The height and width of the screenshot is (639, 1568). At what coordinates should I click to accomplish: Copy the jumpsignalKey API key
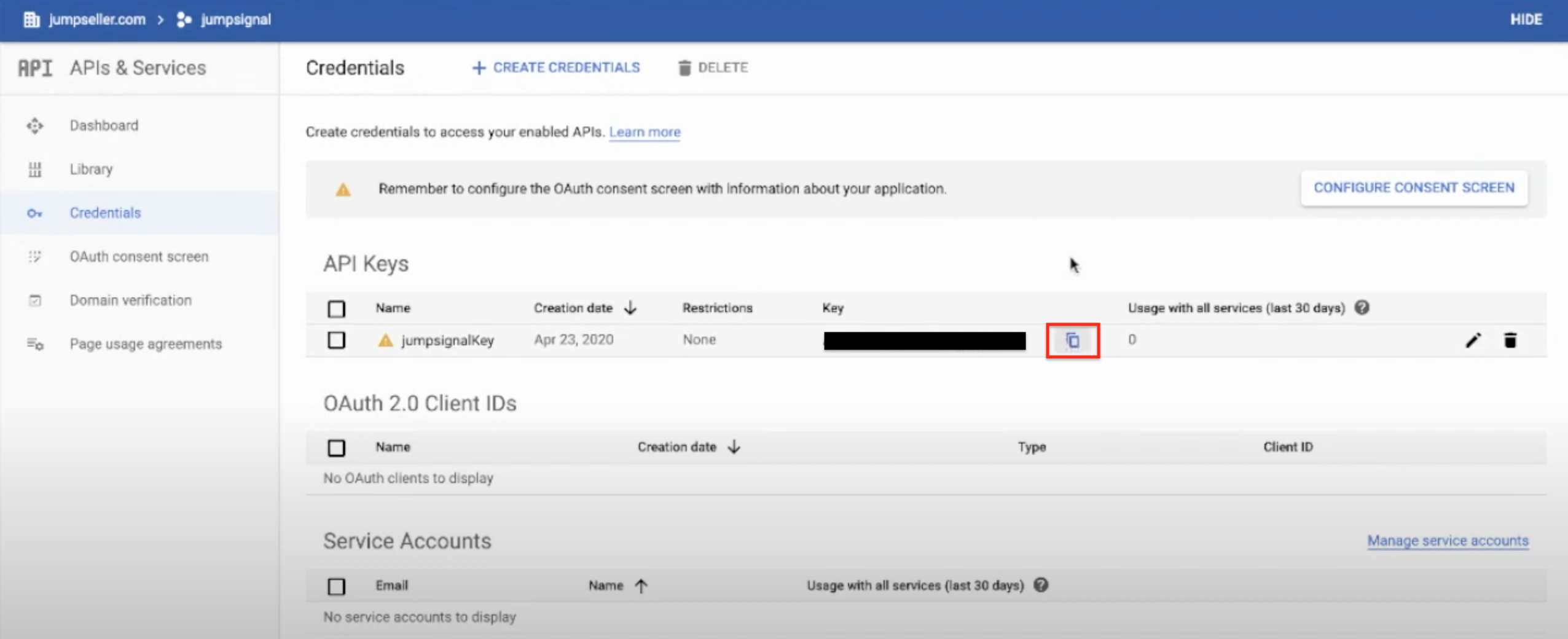click(1073, 340)
